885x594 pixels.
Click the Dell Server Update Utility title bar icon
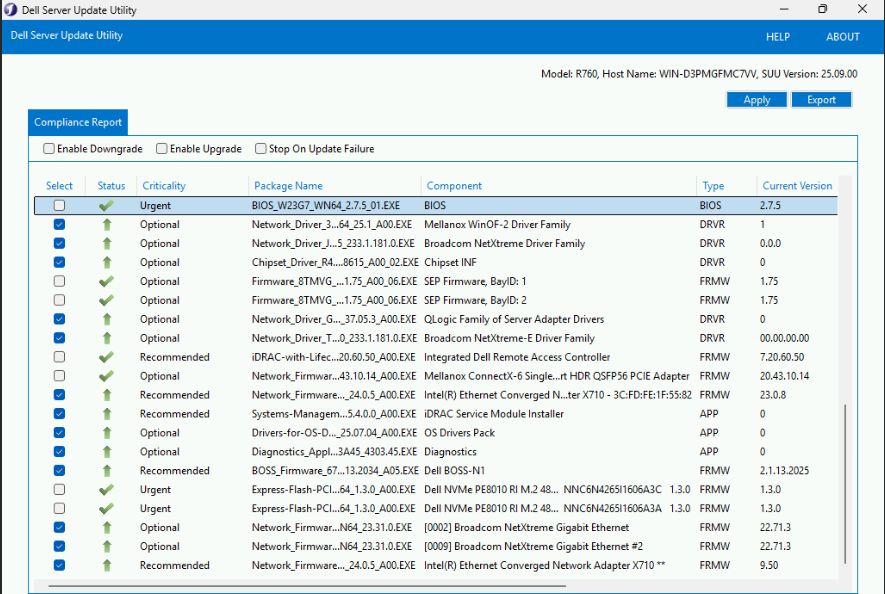11,10
